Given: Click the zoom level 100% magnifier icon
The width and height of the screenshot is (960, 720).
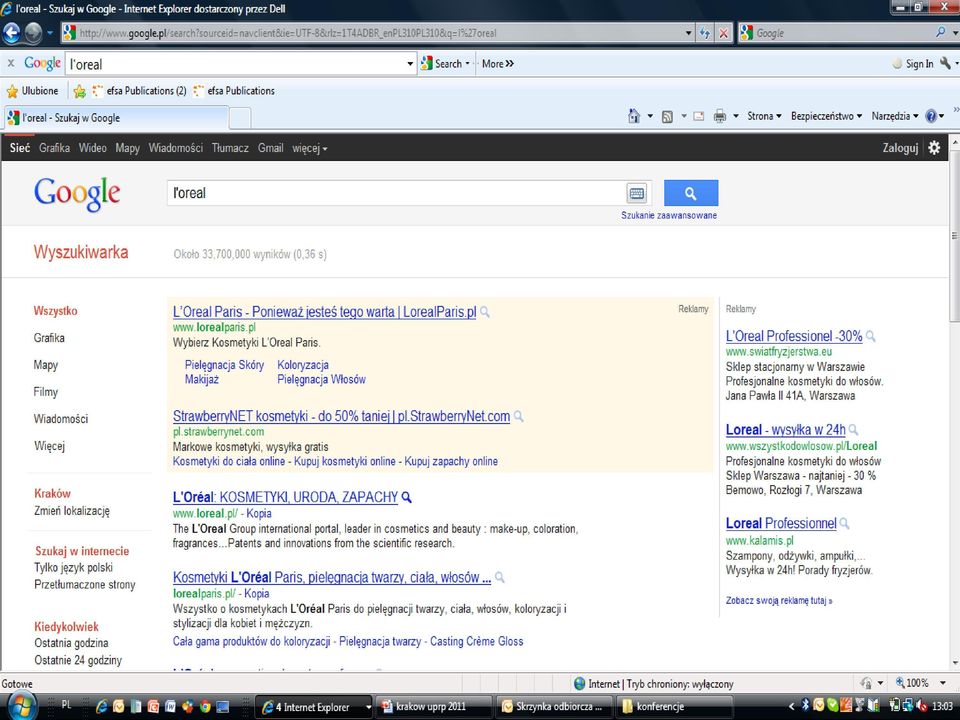Looking at the screenshot, I should coord(900,683).
